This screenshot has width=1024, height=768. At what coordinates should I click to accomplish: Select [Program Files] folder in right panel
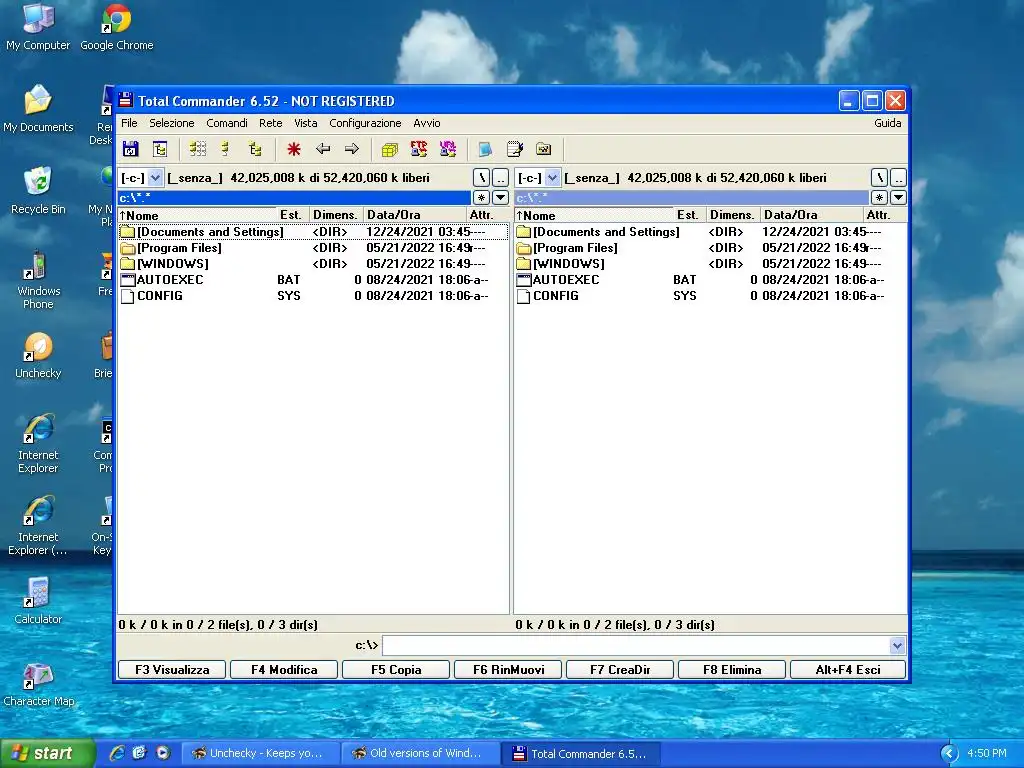point(711,248)
